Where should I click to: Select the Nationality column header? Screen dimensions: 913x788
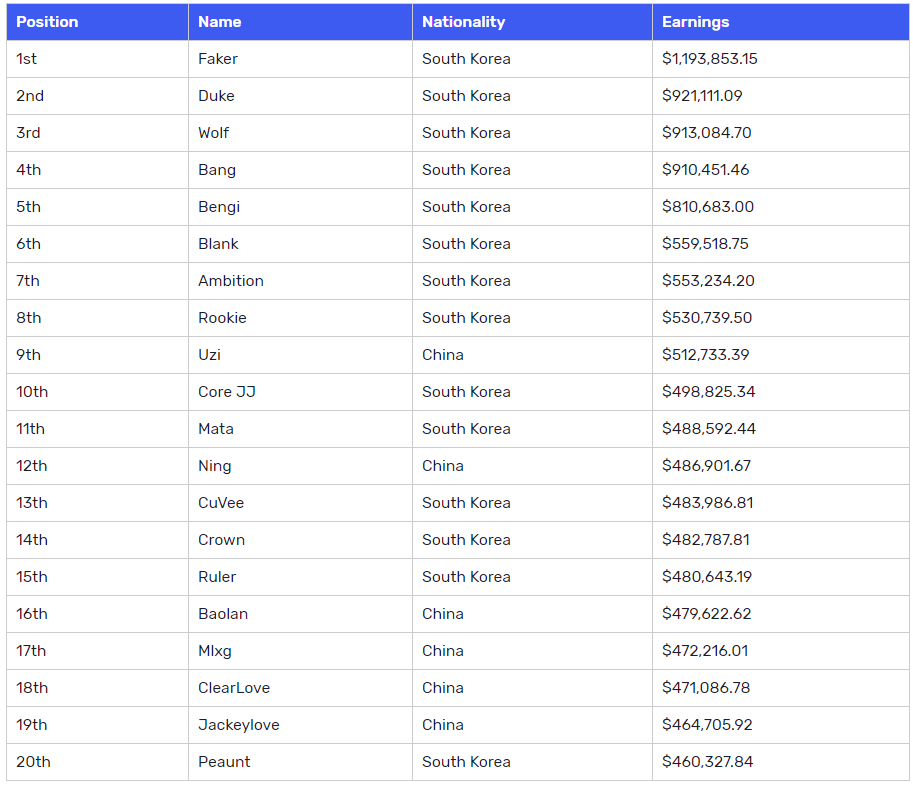pos(532,22)
